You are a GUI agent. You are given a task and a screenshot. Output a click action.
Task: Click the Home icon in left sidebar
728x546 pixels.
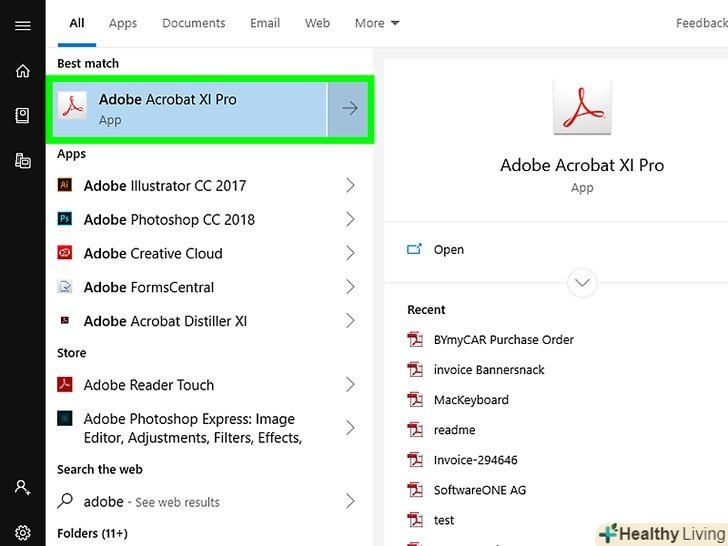22,71
